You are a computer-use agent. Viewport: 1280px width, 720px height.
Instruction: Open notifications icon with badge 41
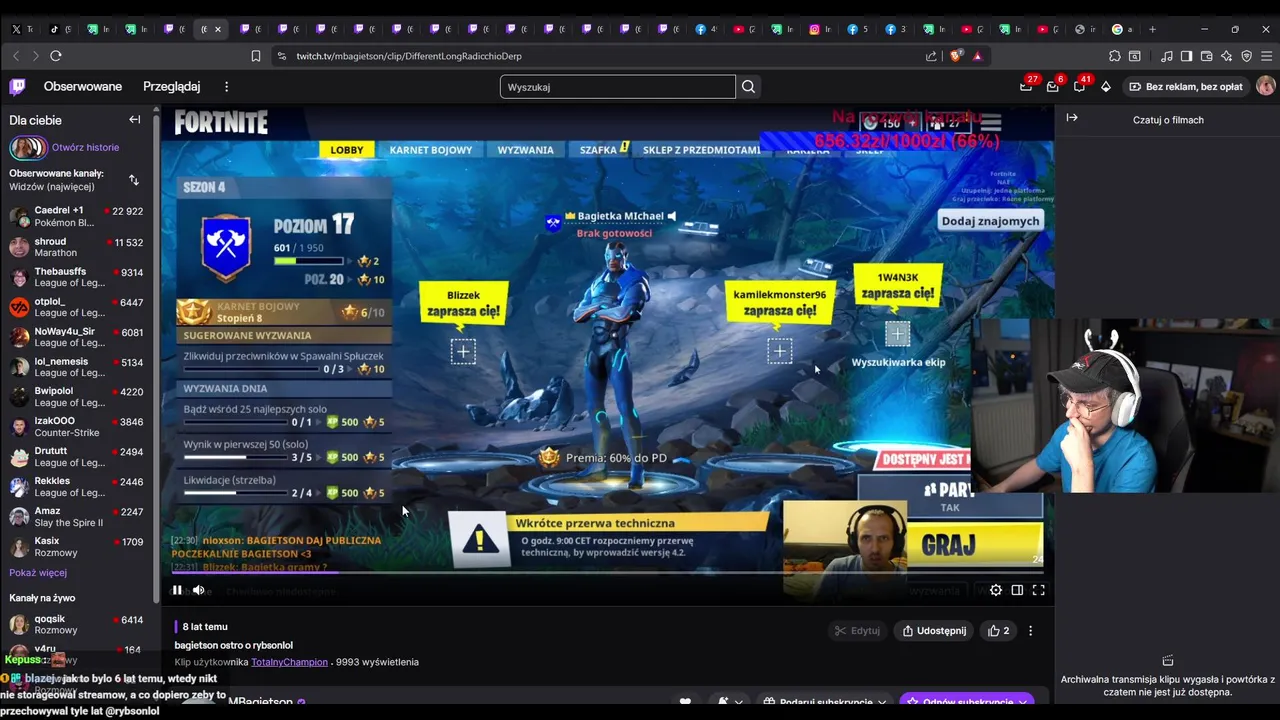coord(1079,87)
